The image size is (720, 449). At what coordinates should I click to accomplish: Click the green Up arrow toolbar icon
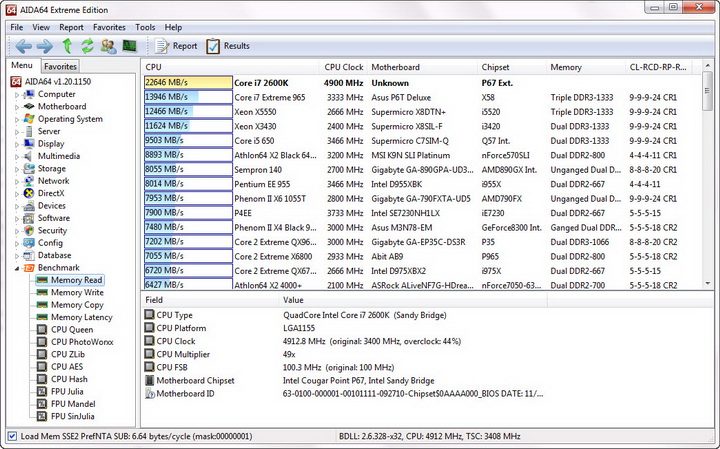[67, 46]
